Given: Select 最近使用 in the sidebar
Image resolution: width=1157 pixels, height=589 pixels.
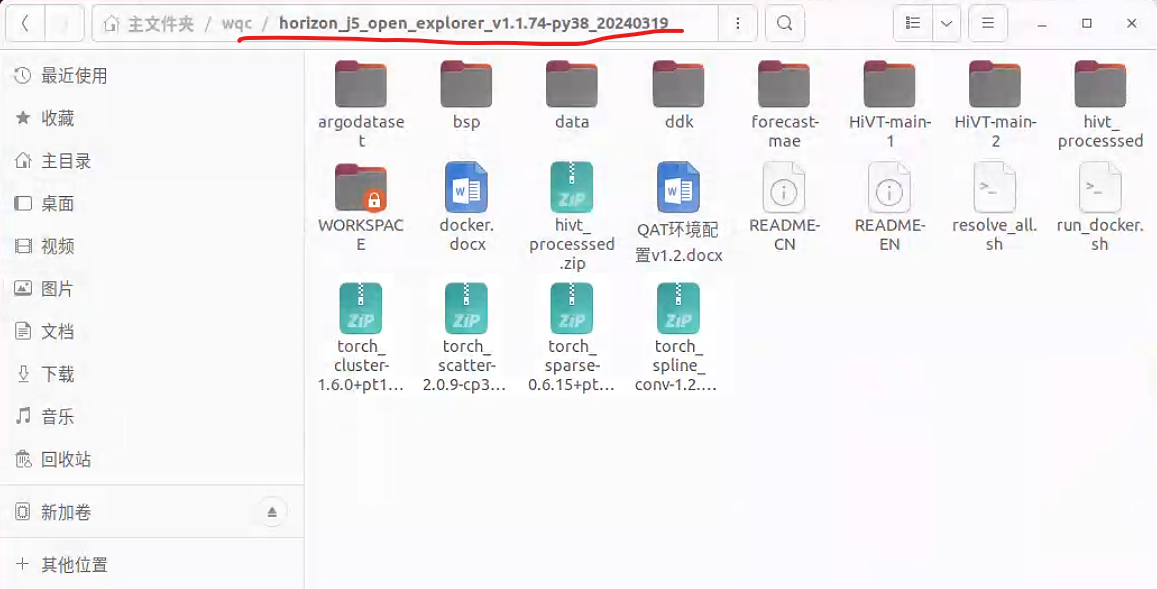Looking at the screenshot, I should pyautogui.click(x=73, y=76).
